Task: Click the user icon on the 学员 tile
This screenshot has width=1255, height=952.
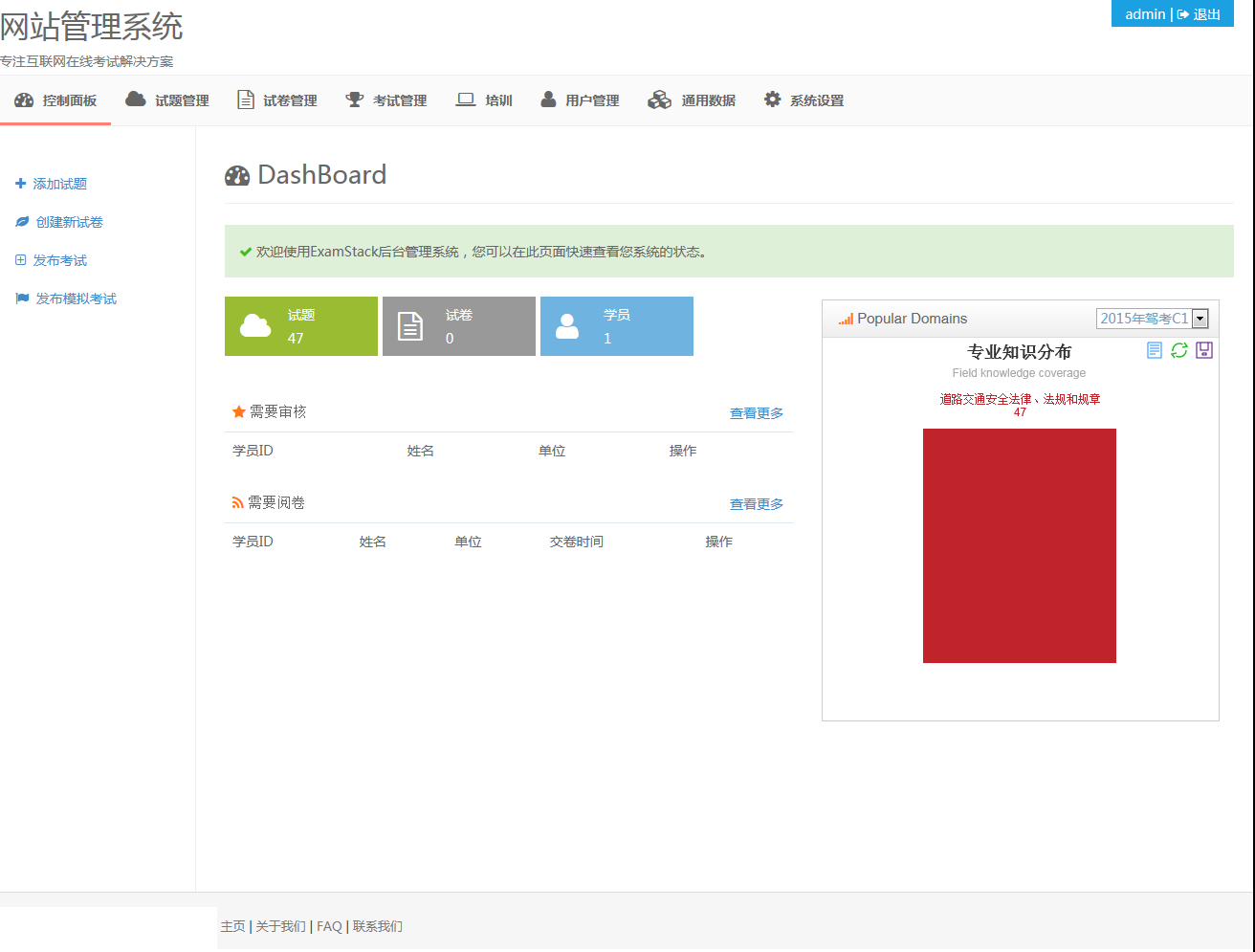Action: click(567, 326)
